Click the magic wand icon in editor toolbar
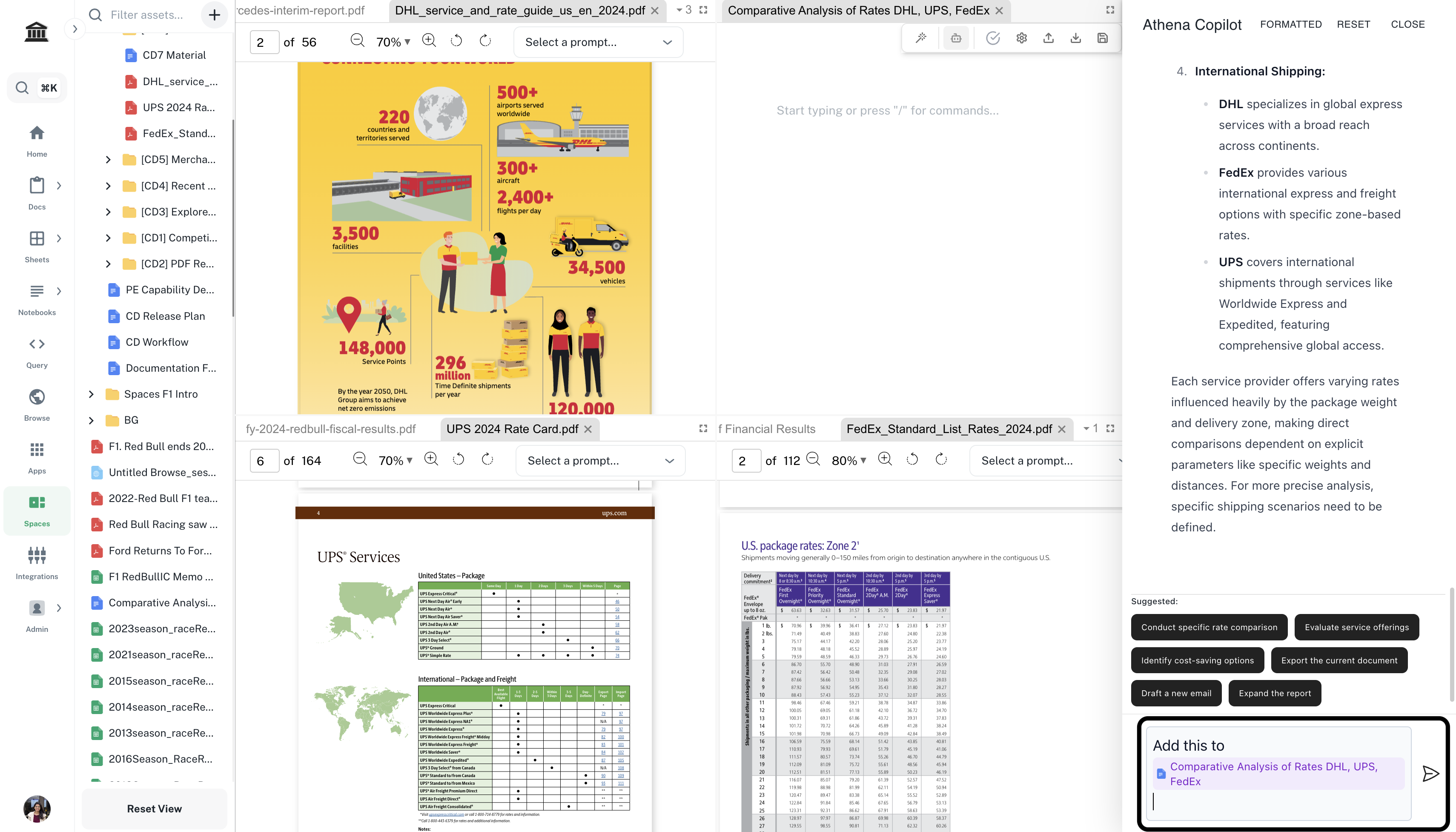 point(921,38)
